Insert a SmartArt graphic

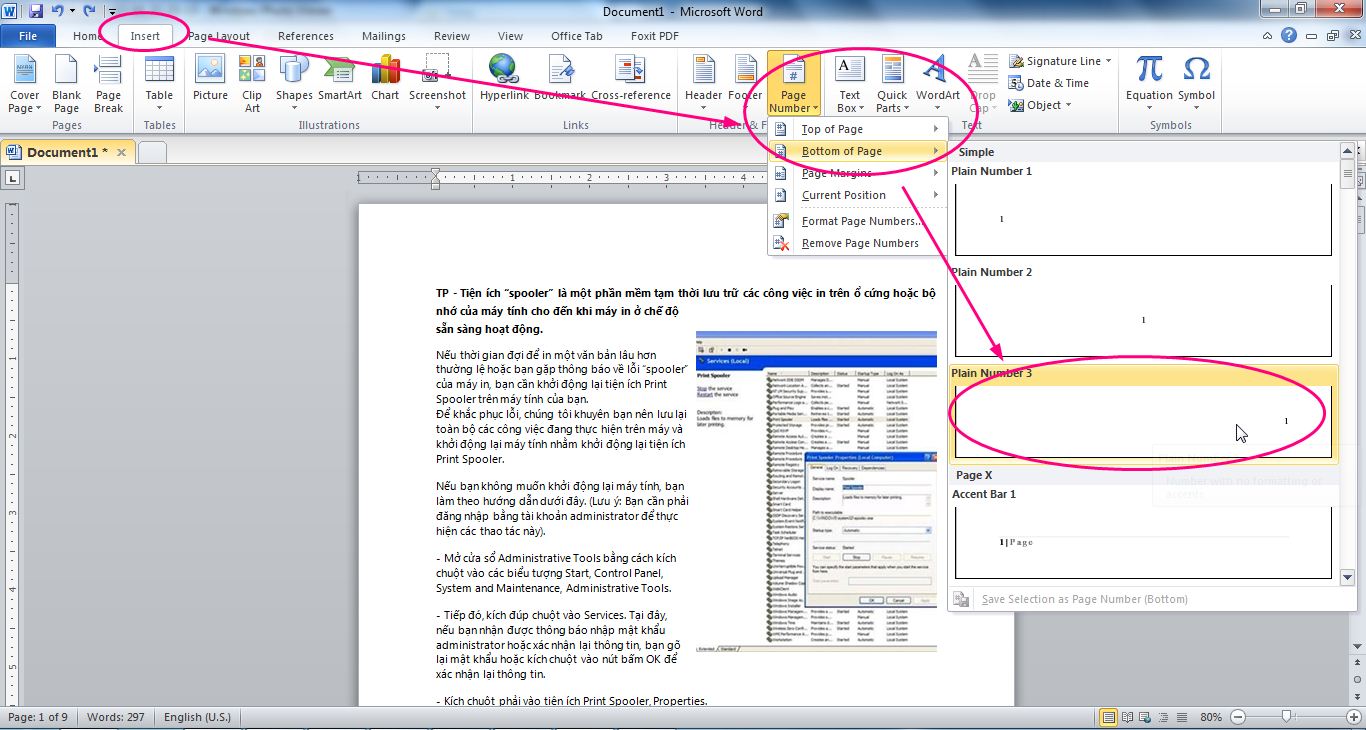(x=340, y=80)
